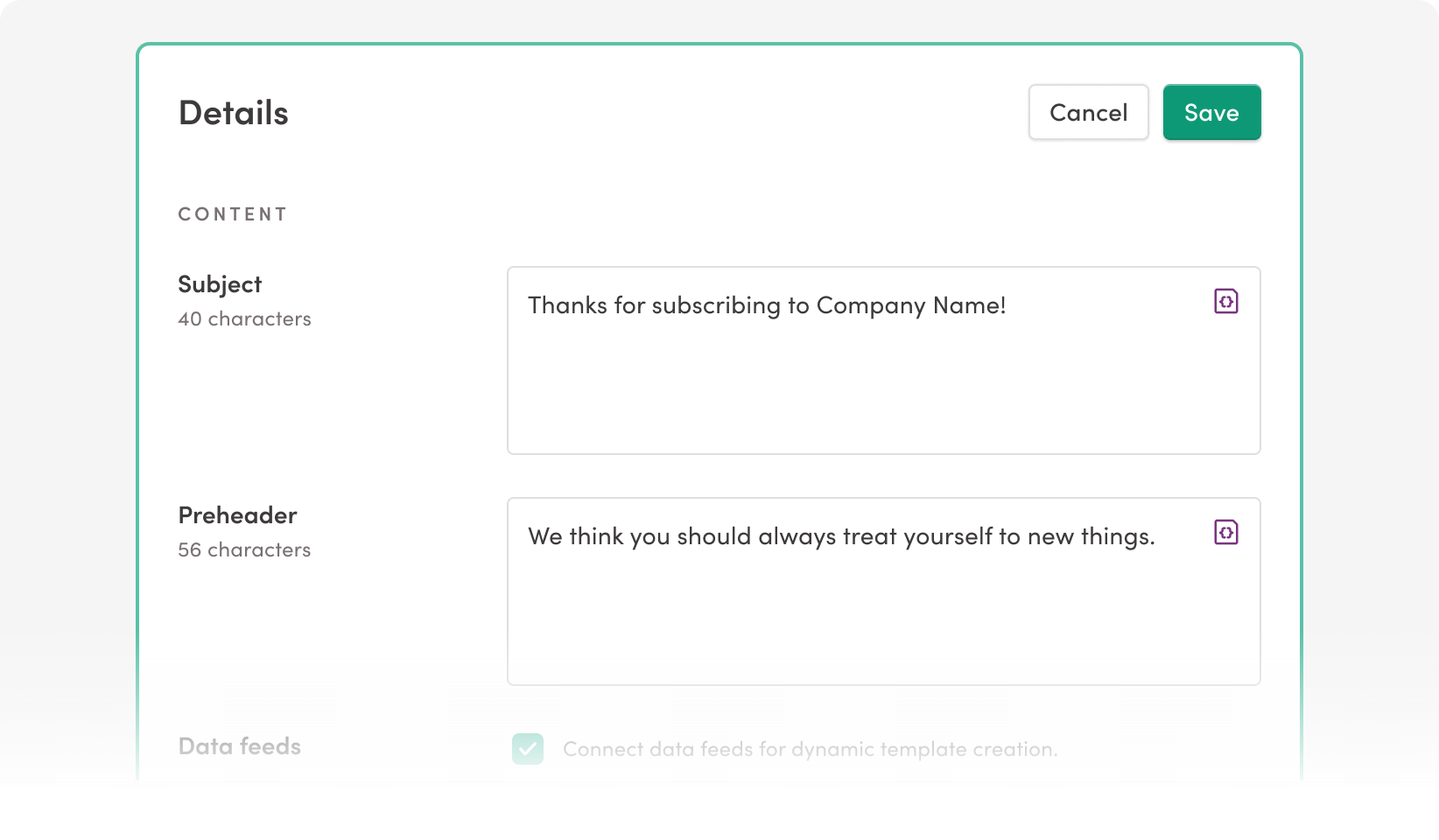Viewport: 1439px width, 840px height.
Task: Click the '40 characters' counter text
Action: 244,319
